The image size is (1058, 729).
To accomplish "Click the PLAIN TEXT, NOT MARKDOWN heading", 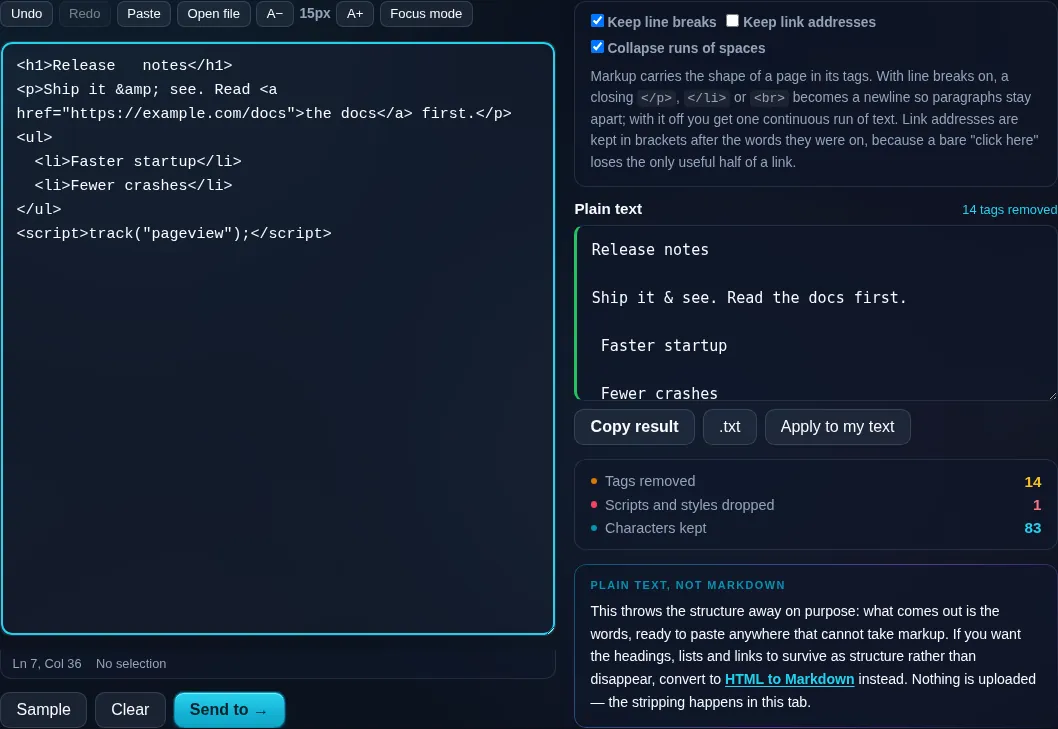I will click(688, 585).
